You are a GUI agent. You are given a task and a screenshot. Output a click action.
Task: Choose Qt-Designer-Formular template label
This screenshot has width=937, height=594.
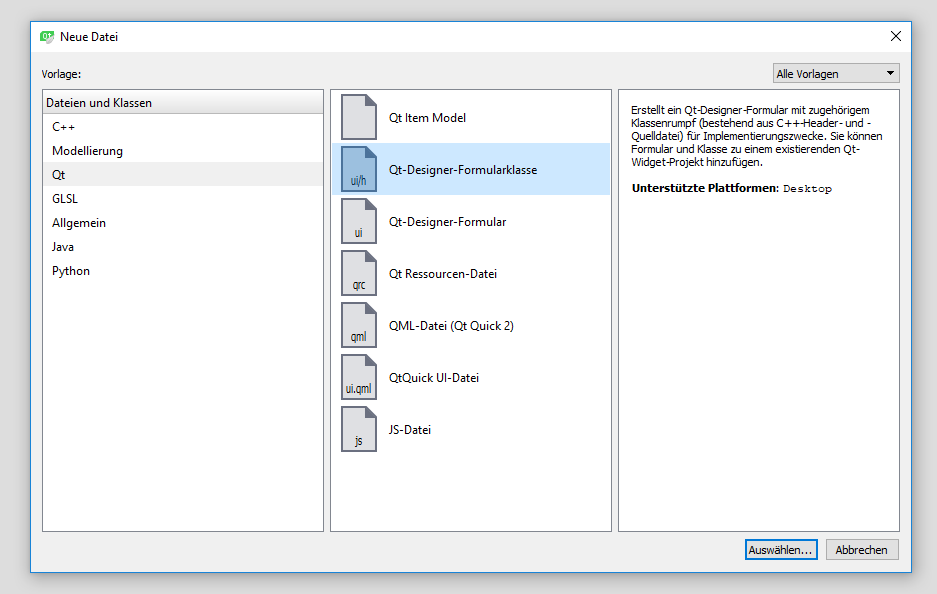pos(448,222)
